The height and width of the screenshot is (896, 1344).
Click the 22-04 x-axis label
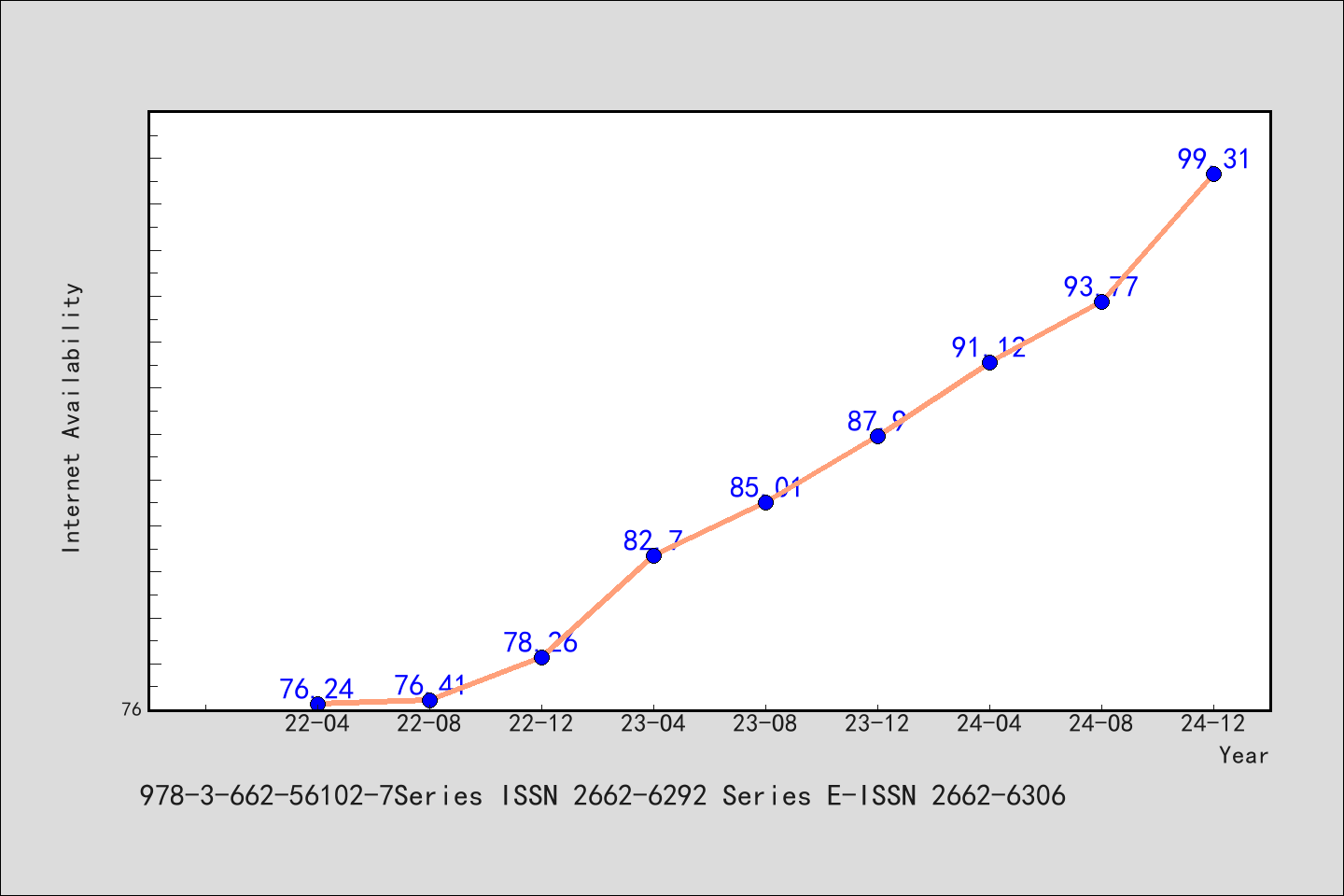[317, 724]
